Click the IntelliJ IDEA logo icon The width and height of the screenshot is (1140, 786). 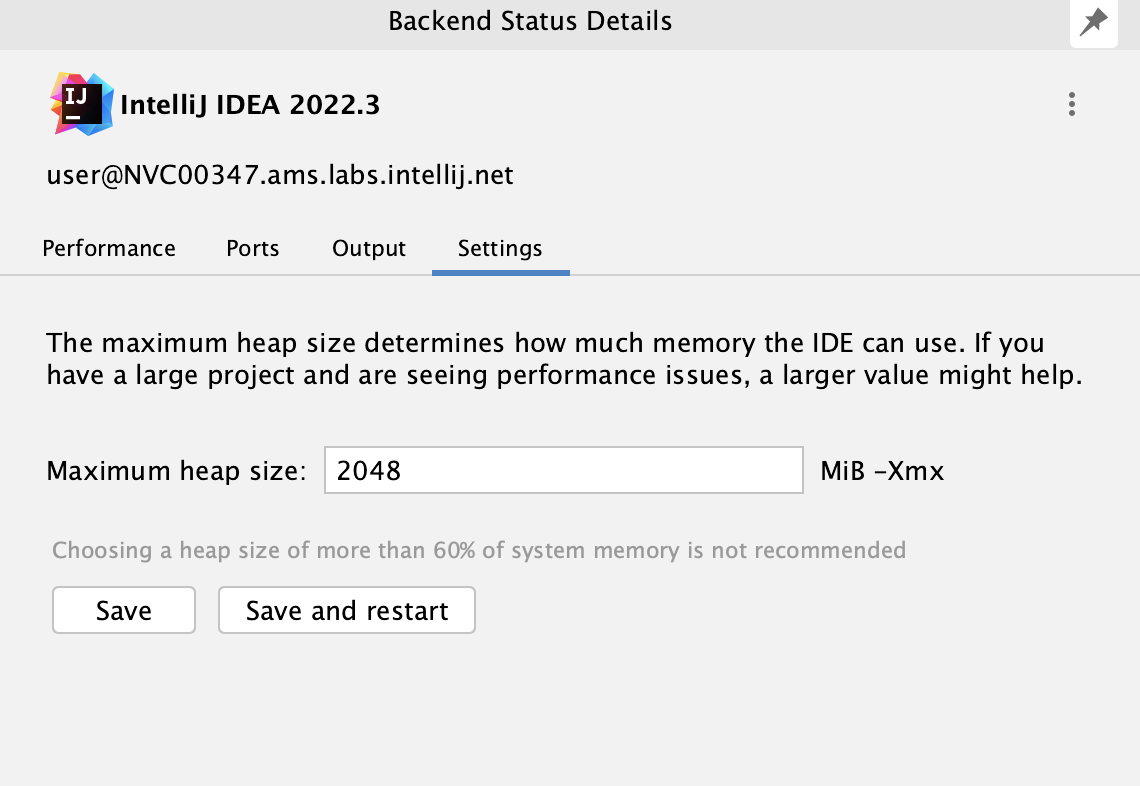click(81, 103)
